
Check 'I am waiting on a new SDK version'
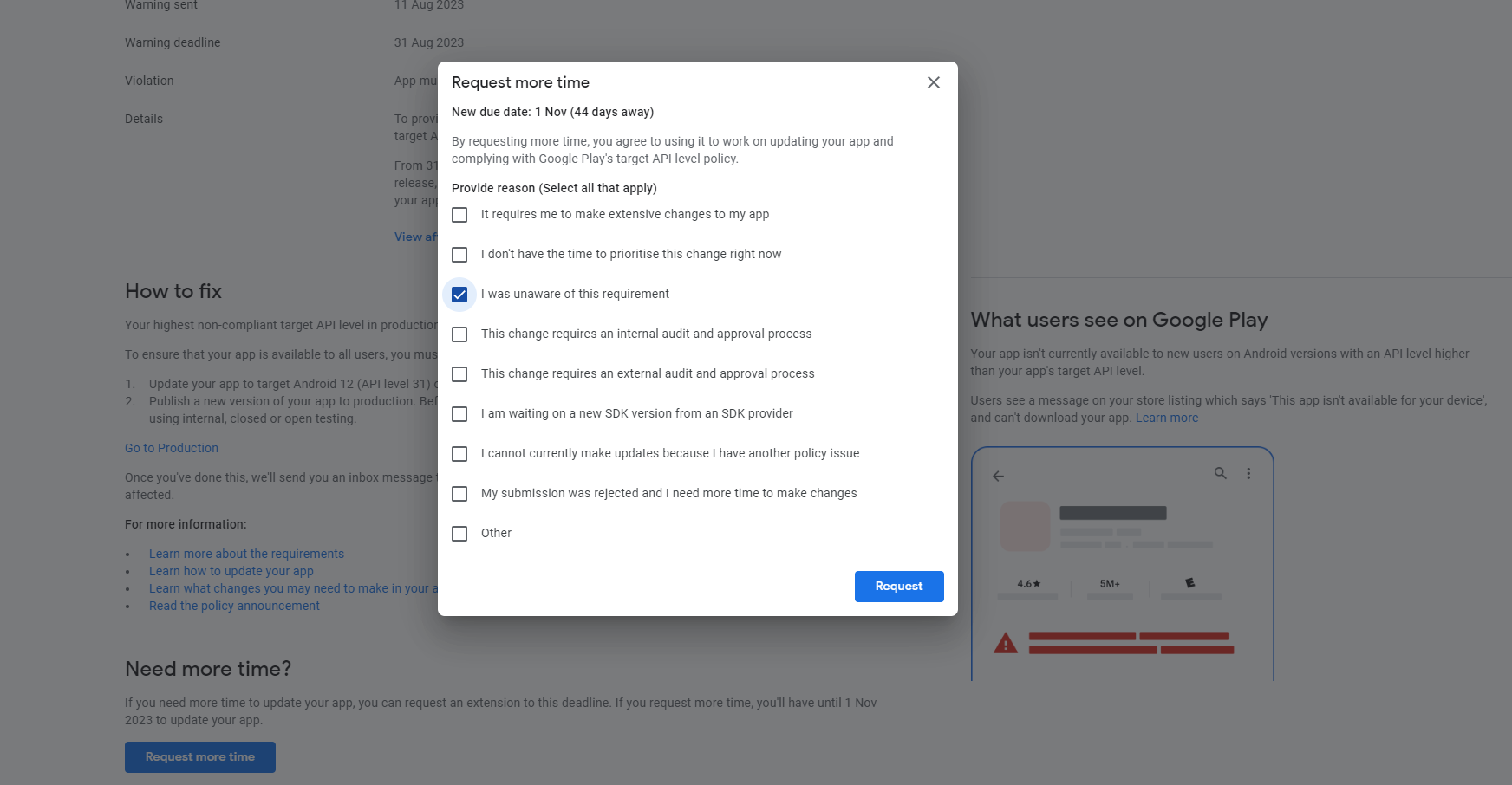(x=459, y=413)
